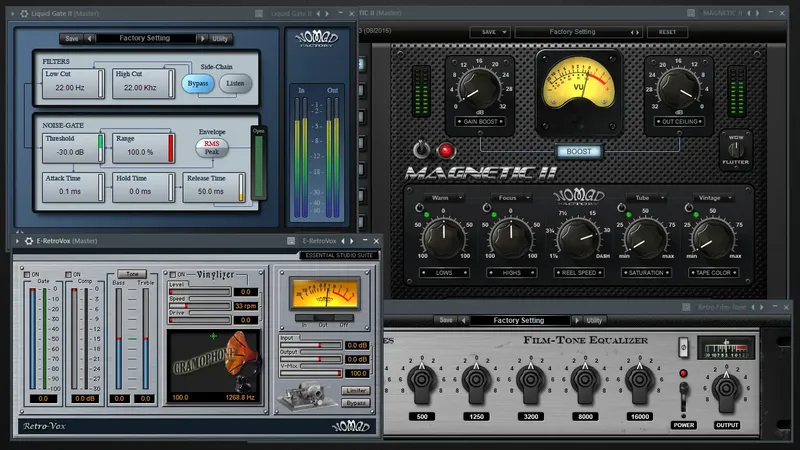800x450 pixels.
Task: Click the Vinylizer Speed slider
Action: (x=199, y=306)
